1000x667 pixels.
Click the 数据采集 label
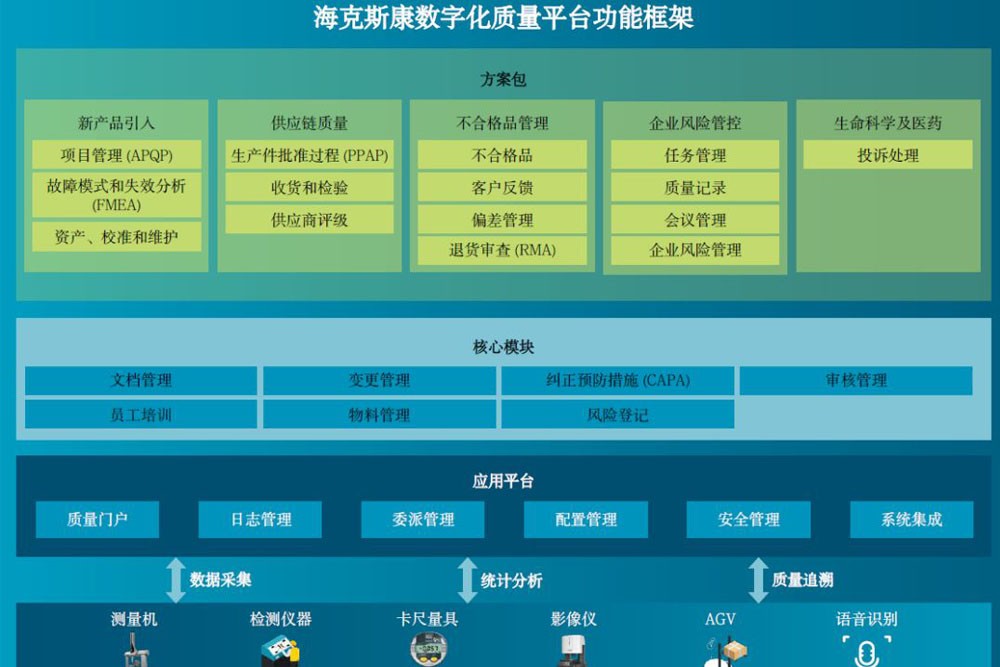pyautogui.click(x=220, y=580)
